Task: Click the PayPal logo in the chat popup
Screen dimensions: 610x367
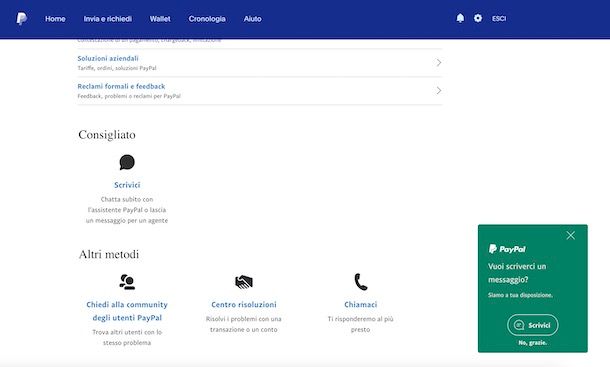Action: pyautogui.click(x=507, y=249)
